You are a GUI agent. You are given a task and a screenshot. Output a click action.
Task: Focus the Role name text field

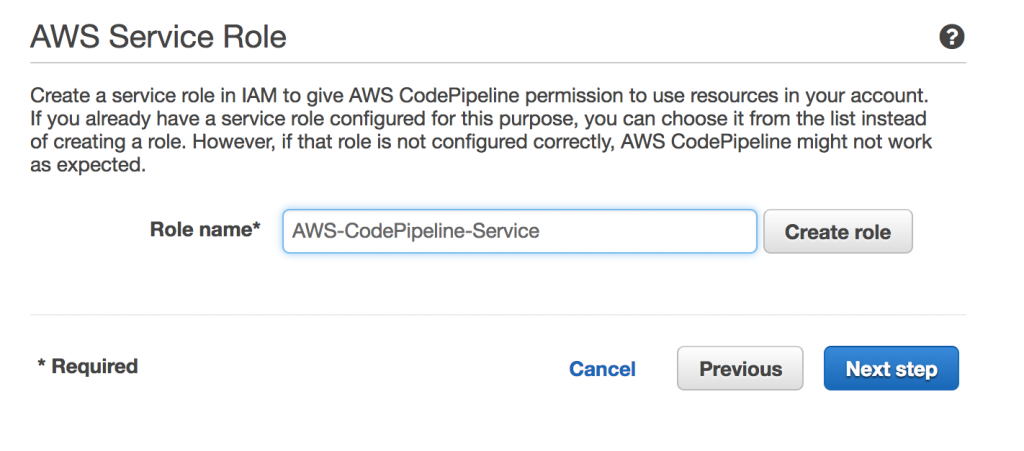click(x=519, y=231)
